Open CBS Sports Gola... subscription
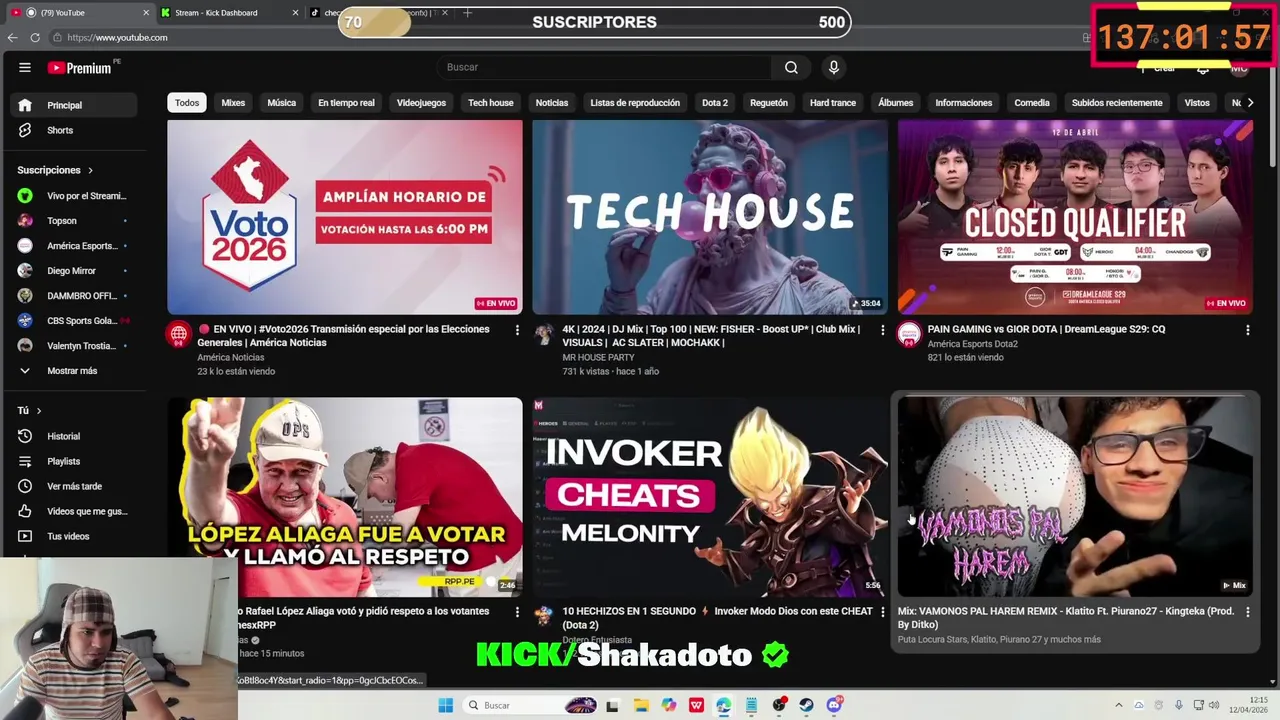 click(x=73, y=320)
